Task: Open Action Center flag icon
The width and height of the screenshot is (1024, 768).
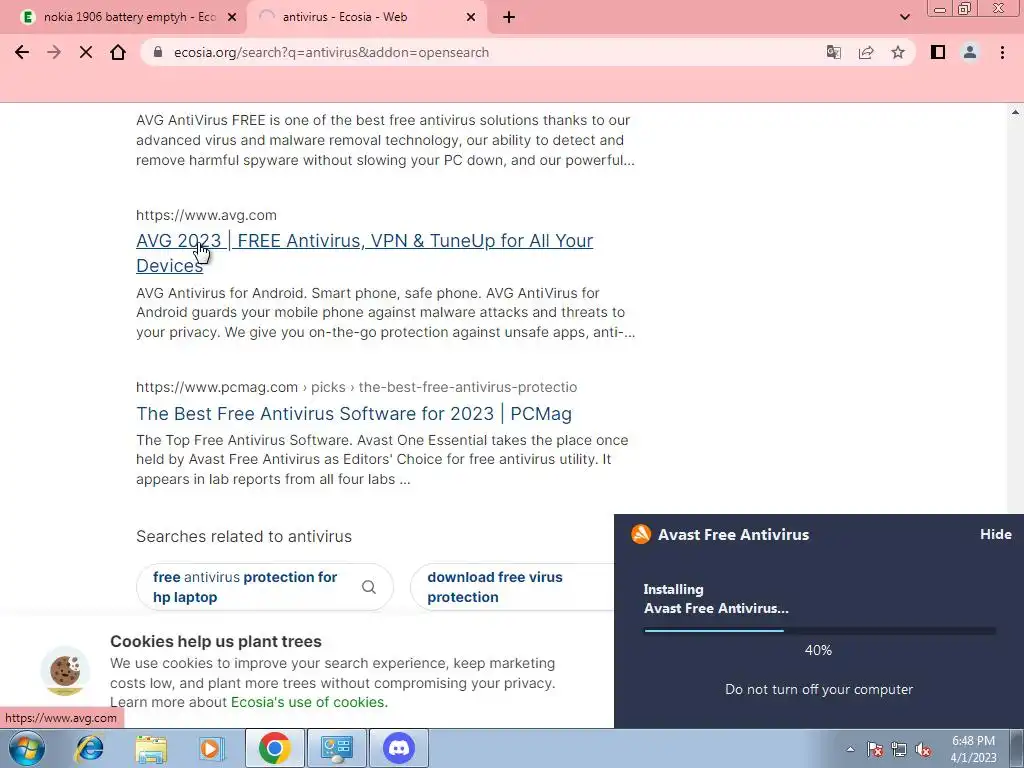Action: pos(875,749)
